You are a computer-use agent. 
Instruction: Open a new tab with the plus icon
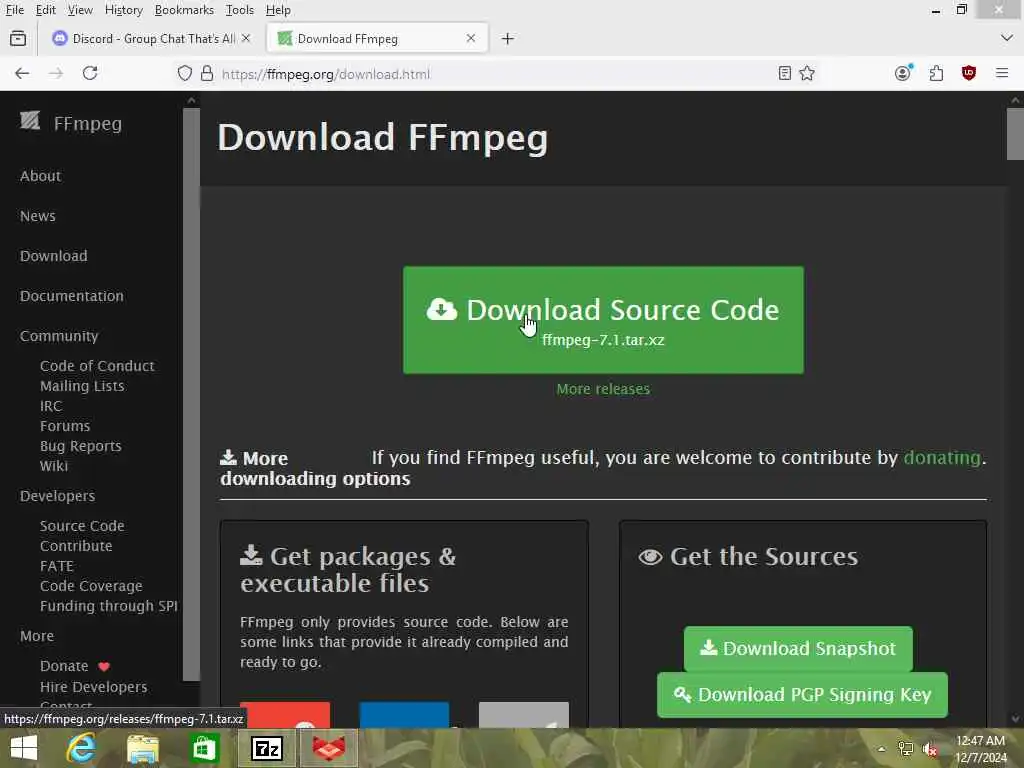(507, 39)
